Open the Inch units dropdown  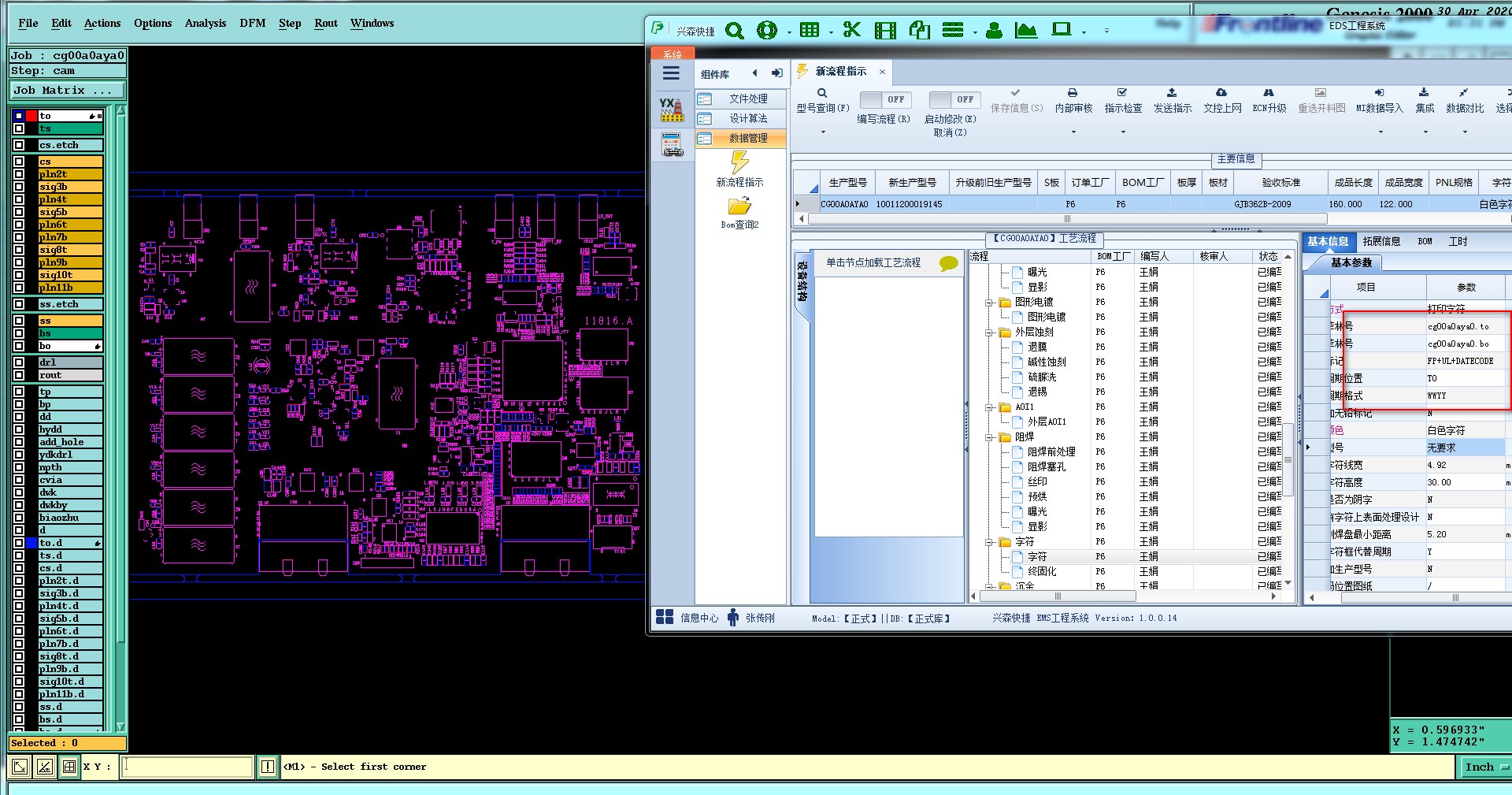[x=1486, y=767]
